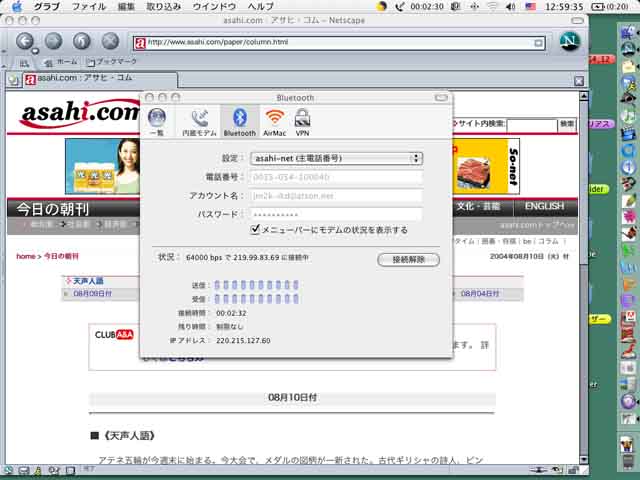Open the グラブ menu

coord(47,7)
